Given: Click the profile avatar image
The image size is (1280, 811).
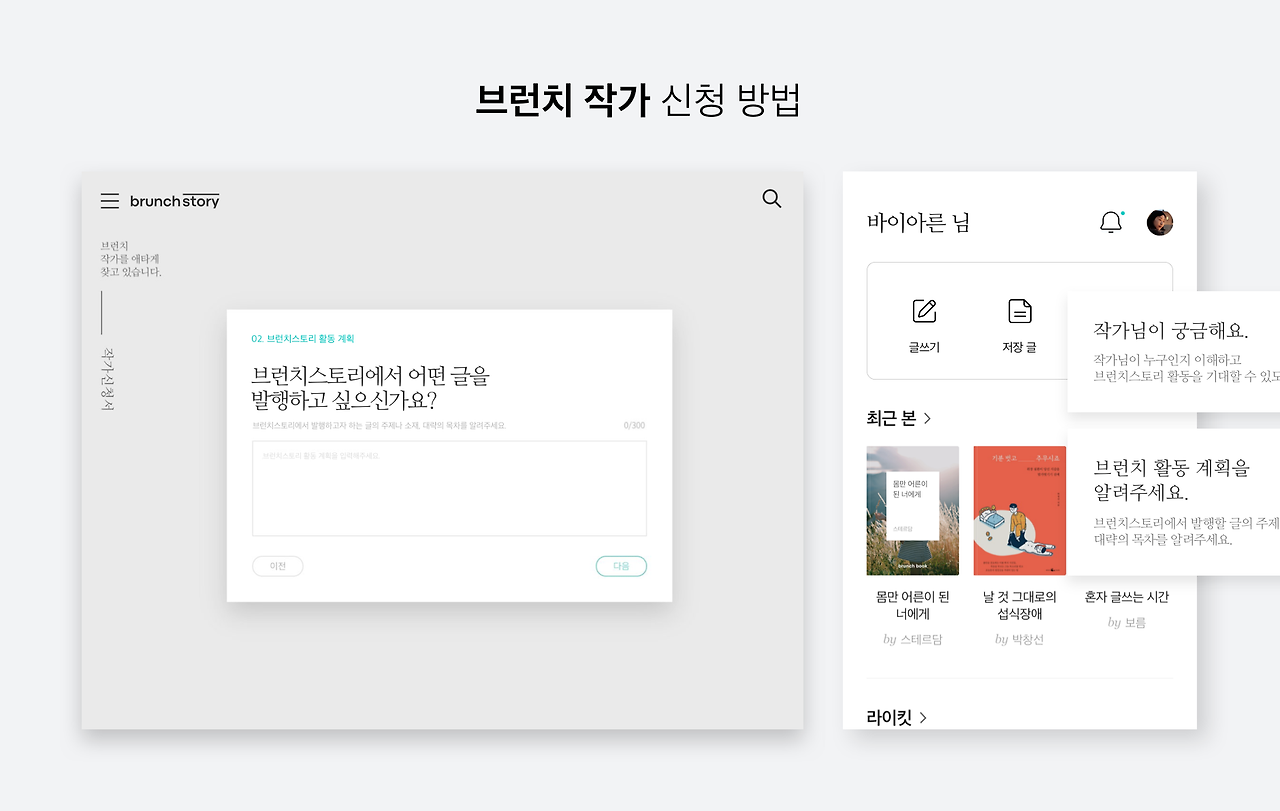Looking at the screenshot, I should [x=1160, y=222].
